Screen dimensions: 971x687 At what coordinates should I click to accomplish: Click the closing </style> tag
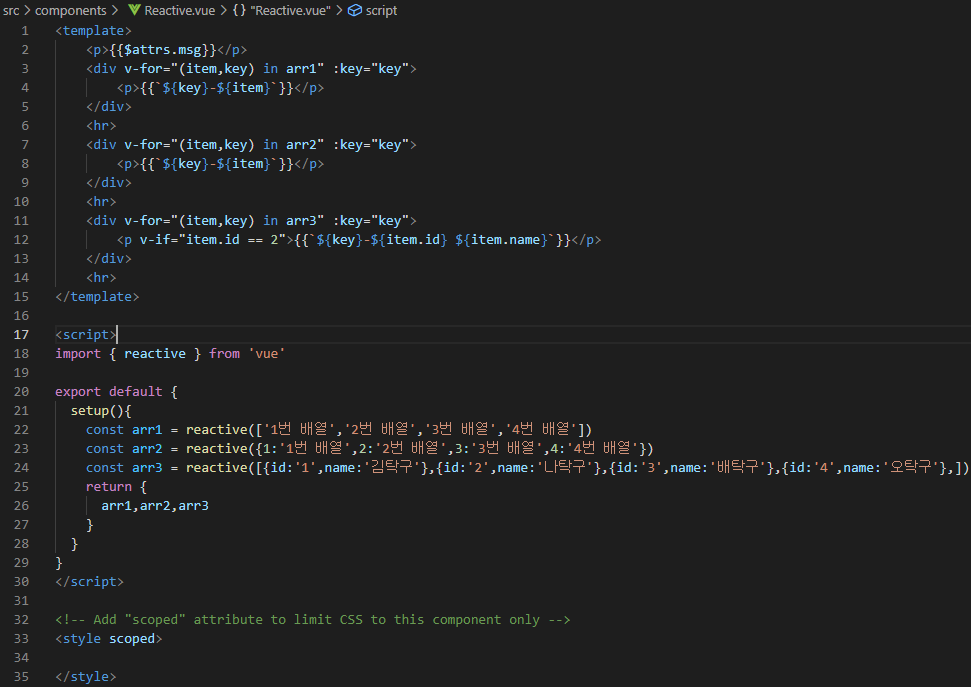tap(85, 676)
